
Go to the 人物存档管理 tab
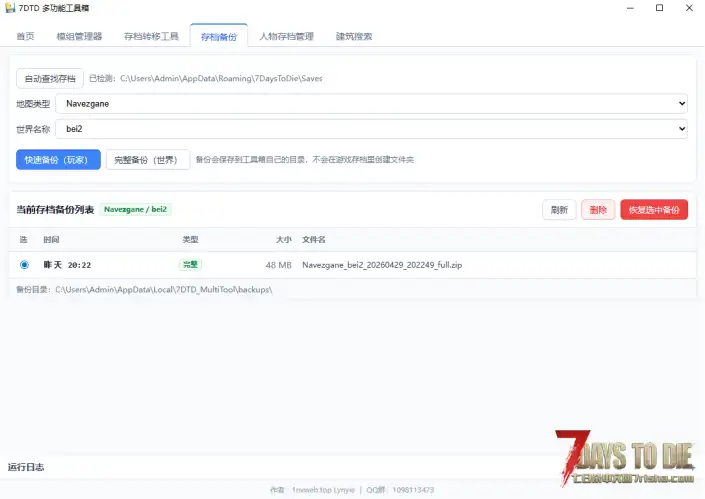[286, 36]
